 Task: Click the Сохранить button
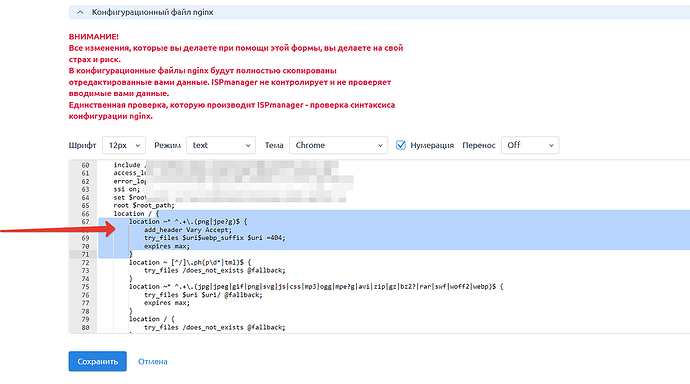click(98, 361)
